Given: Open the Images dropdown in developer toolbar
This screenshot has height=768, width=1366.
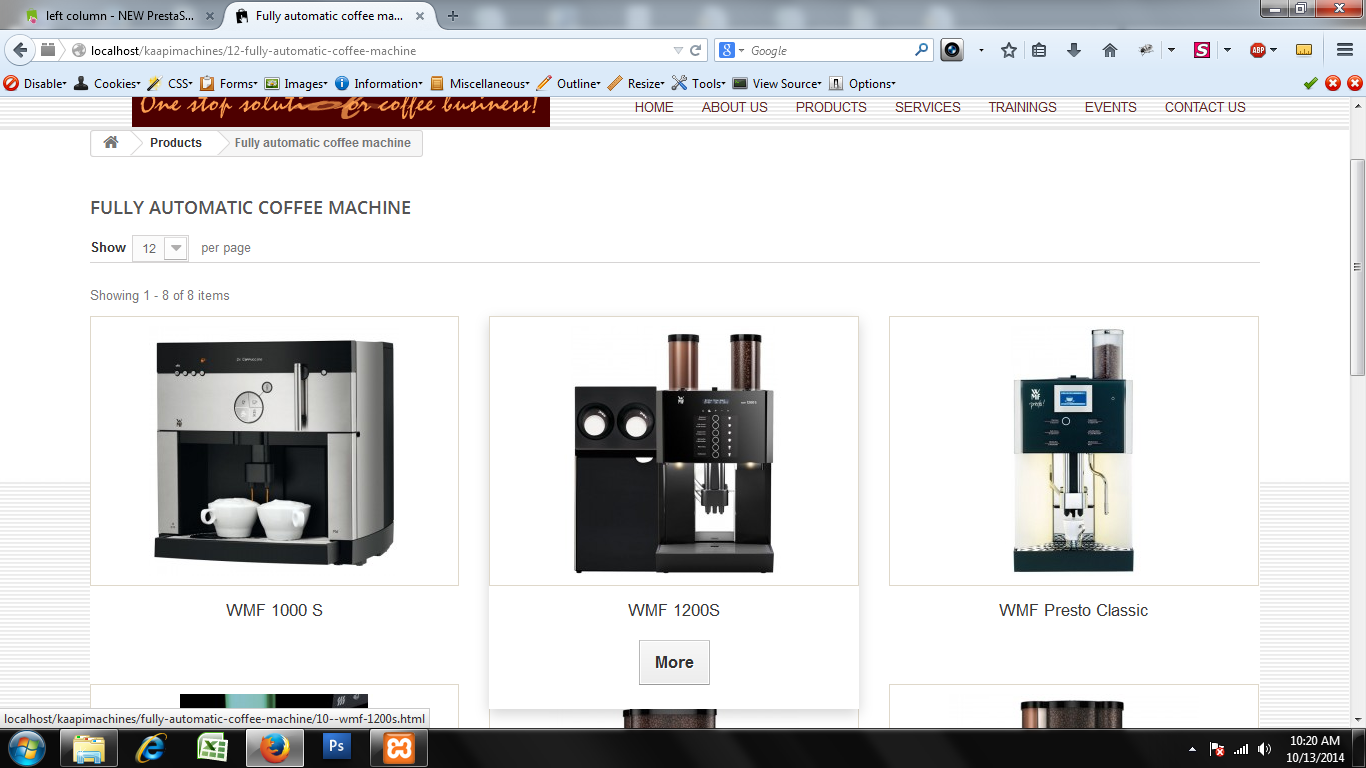Looking at the screenshot, I should pyautogui.click(x=295, y=84).
